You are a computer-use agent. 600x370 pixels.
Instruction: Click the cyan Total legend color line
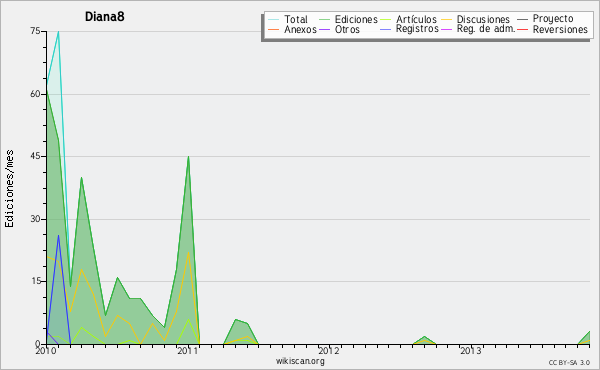click(274, 19)
